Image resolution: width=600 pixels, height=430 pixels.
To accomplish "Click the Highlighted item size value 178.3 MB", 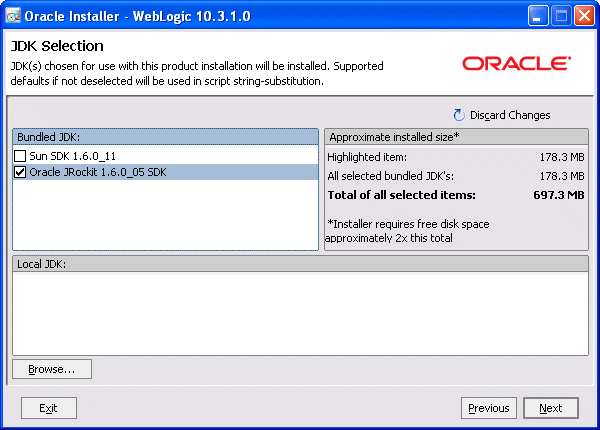I will pyautogui.click(x=562, y=157).
